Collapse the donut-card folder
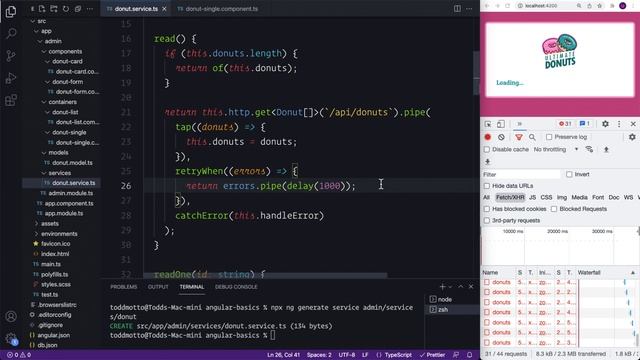Viewport: 640px width, 360px height. [47, 62]
